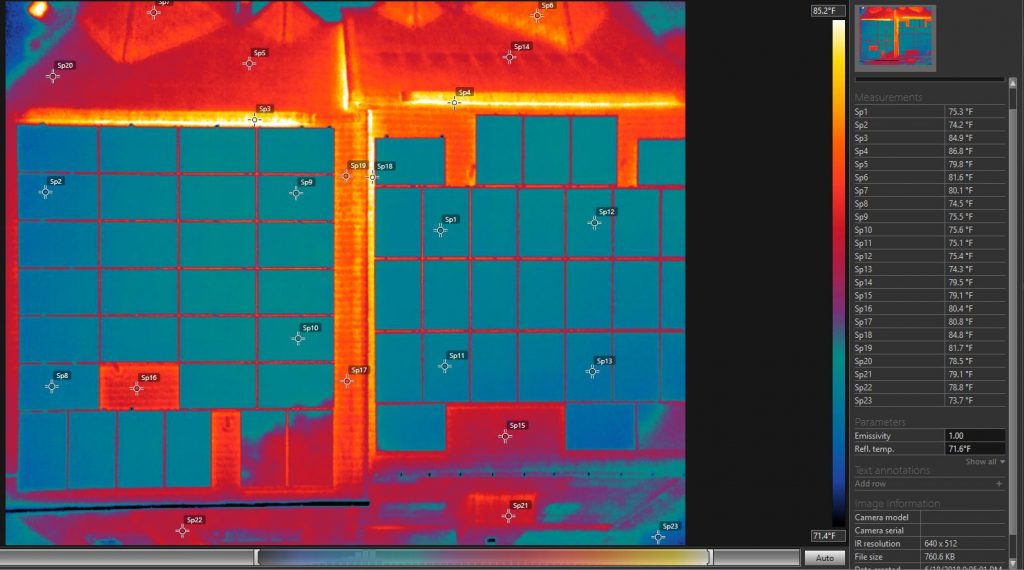This screenshot has width=1024, height=570.
Task: Select the Sp16 row showing 80.4 °F
Action: 929,308
